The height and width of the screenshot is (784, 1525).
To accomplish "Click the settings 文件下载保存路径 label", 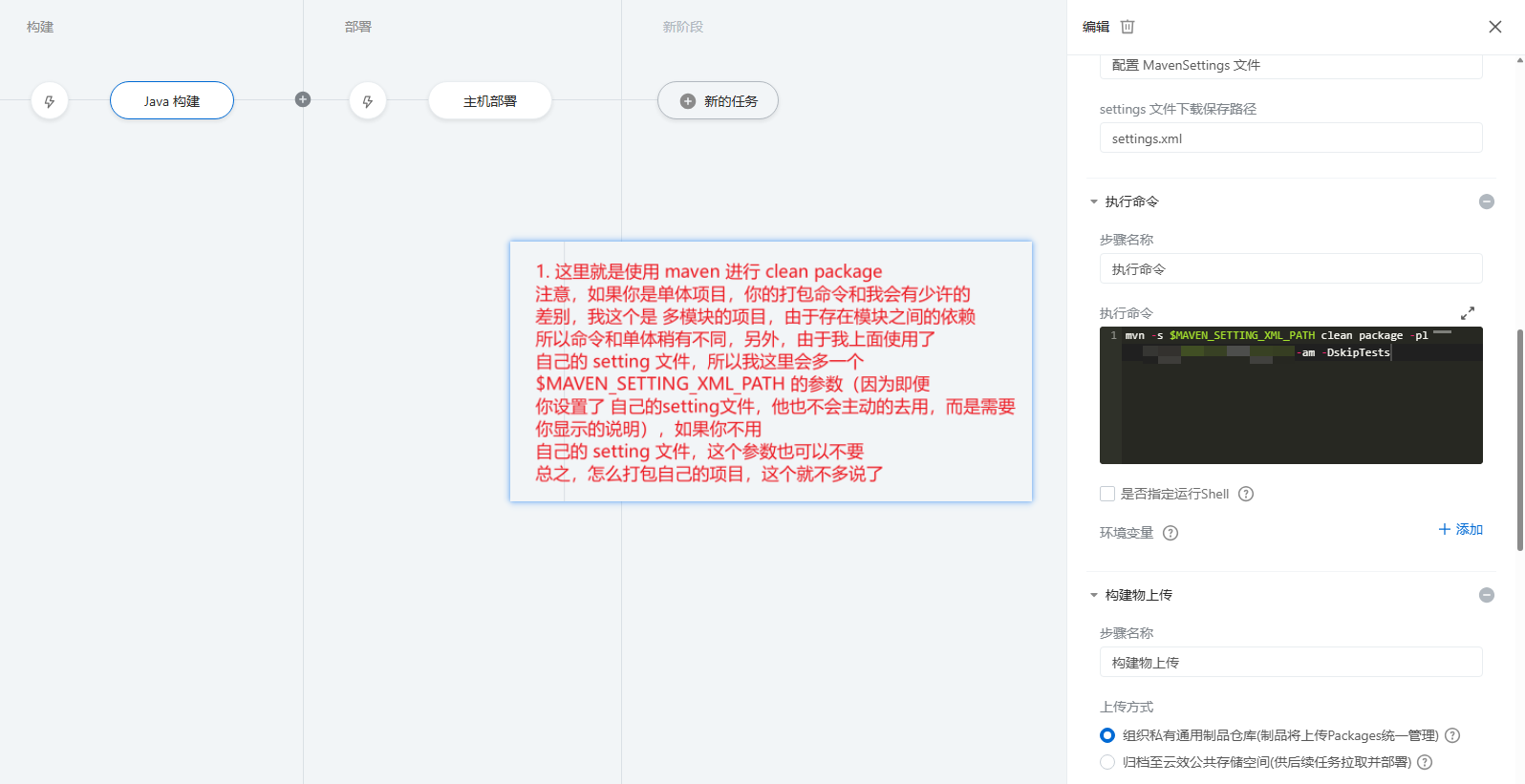I will tap(1178, 109).
